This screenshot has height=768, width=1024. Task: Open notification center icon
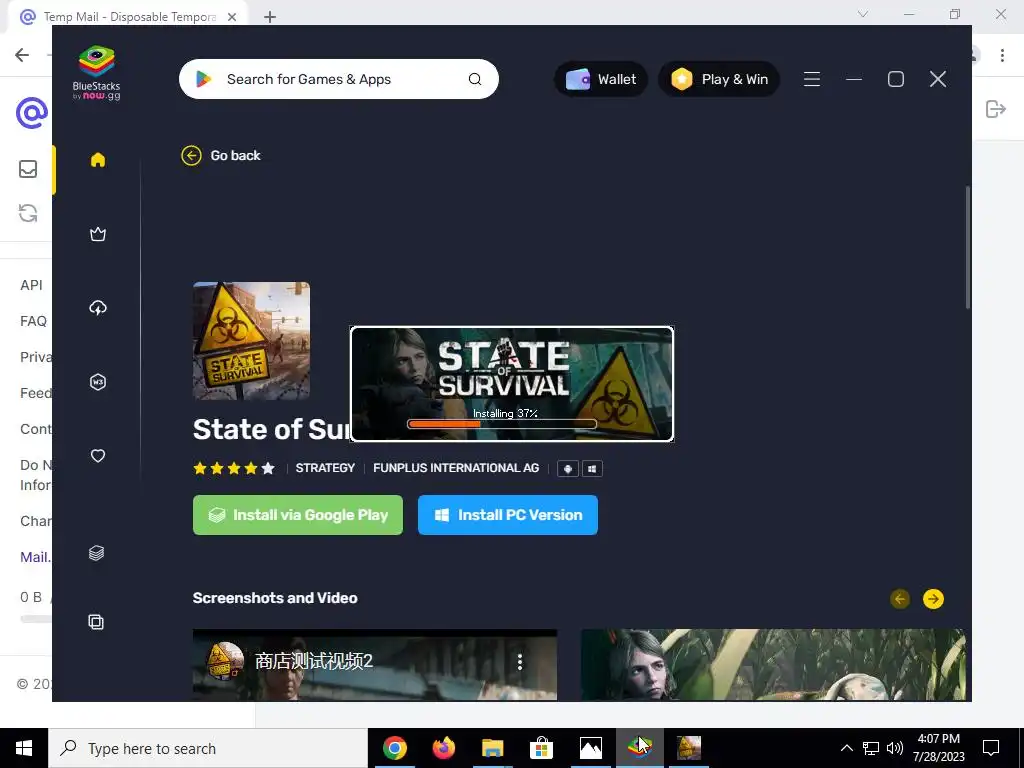tap(991, 748)
